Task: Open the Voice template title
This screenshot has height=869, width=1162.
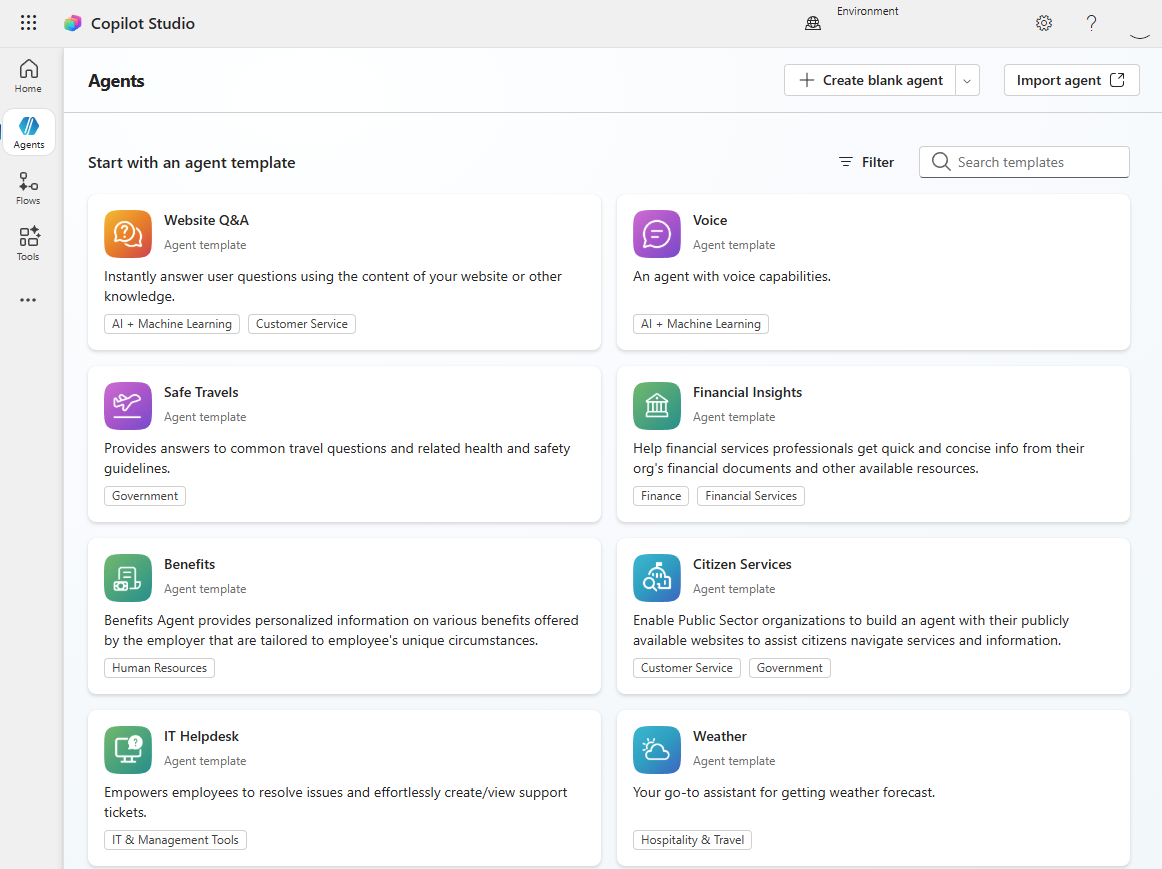Action: pos(710,220)
